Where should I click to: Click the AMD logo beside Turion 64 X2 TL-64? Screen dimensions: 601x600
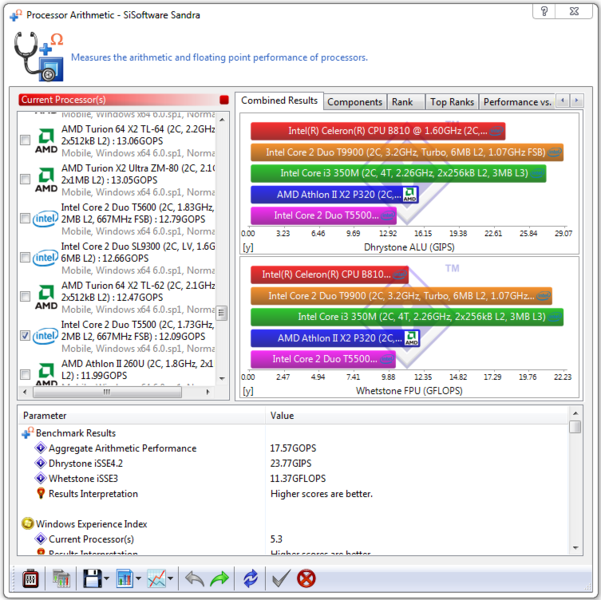coord(46,141)
